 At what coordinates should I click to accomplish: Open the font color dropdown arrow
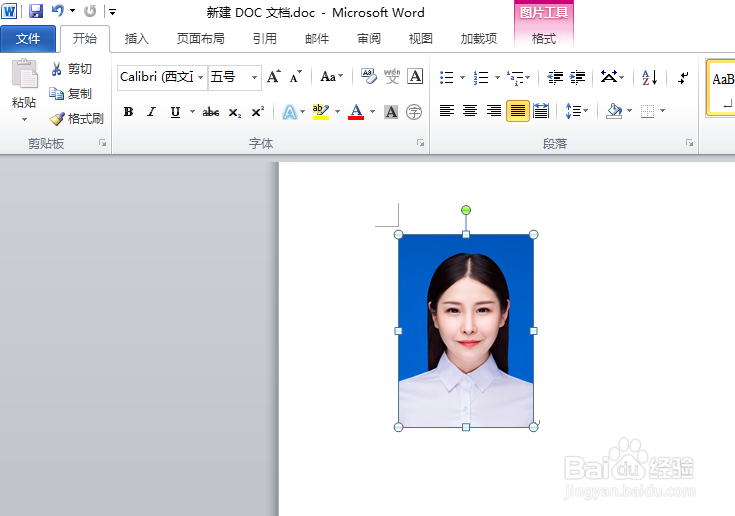[373, 112]
